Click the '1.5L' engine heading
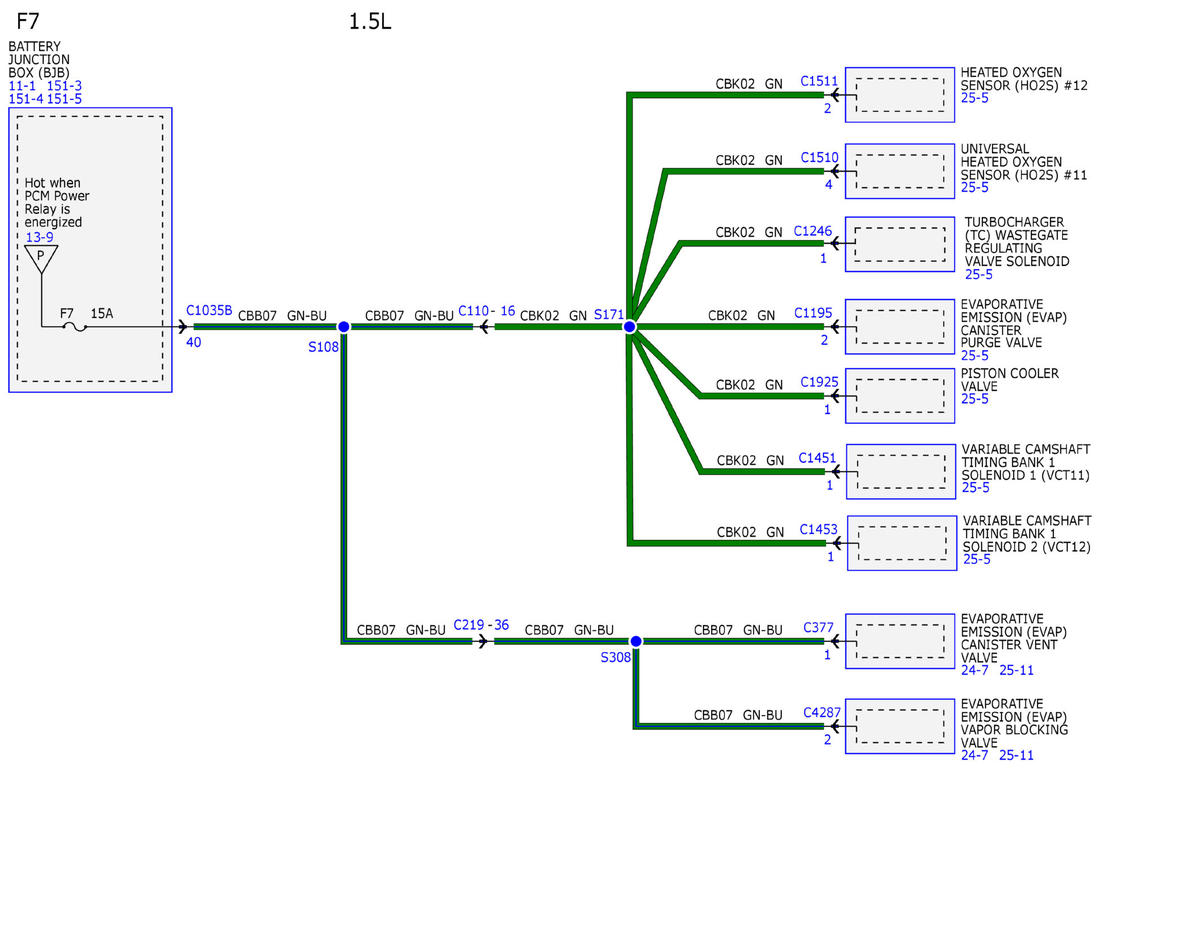 point(370,21)
